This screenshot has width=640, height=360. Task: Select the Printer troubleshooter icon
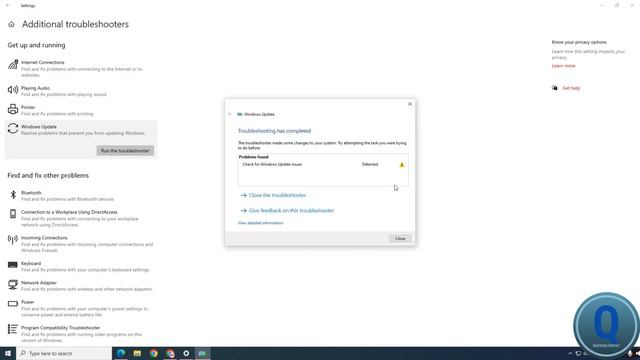click(x=13, y=109)
